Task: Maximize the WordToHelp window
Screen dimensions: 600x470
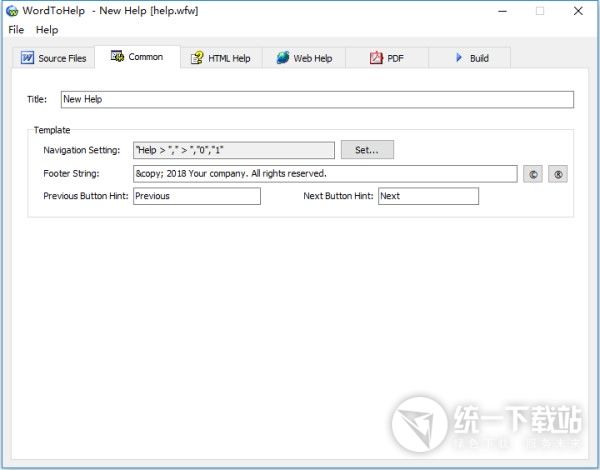Action: click(x=540, y=11)
